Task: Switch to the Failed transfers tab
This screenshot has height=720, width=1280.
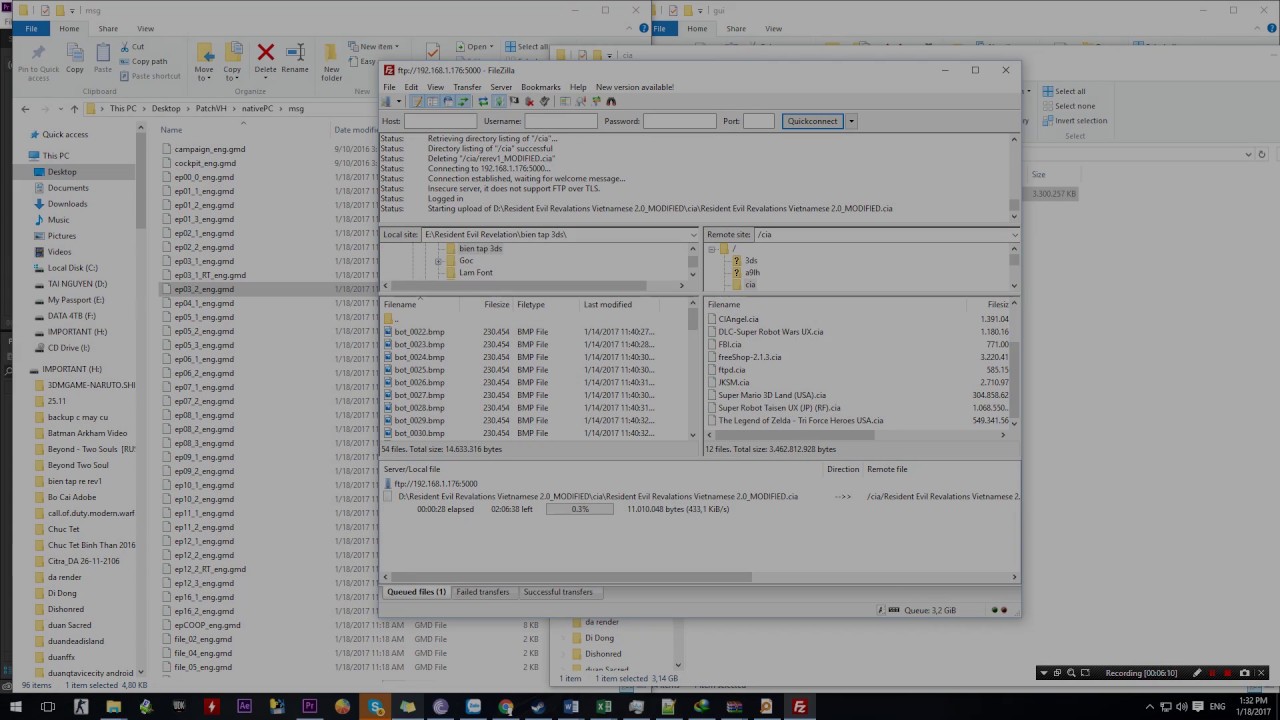Action: pyautogui.click(x=483, y=592)
